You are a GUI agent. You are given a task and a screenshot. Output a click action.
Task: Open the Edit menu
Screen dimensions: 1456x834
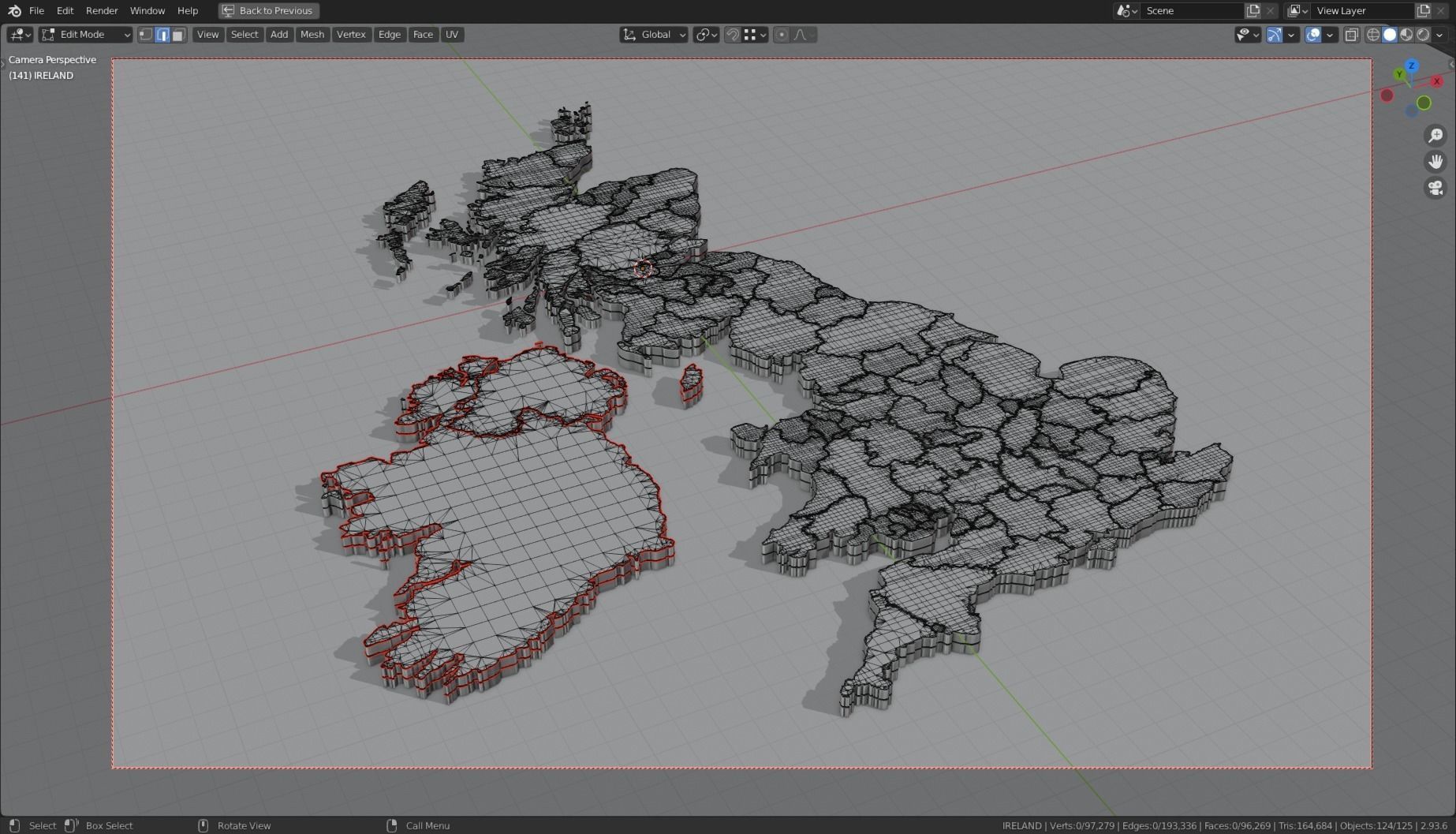tap(65, 10)
